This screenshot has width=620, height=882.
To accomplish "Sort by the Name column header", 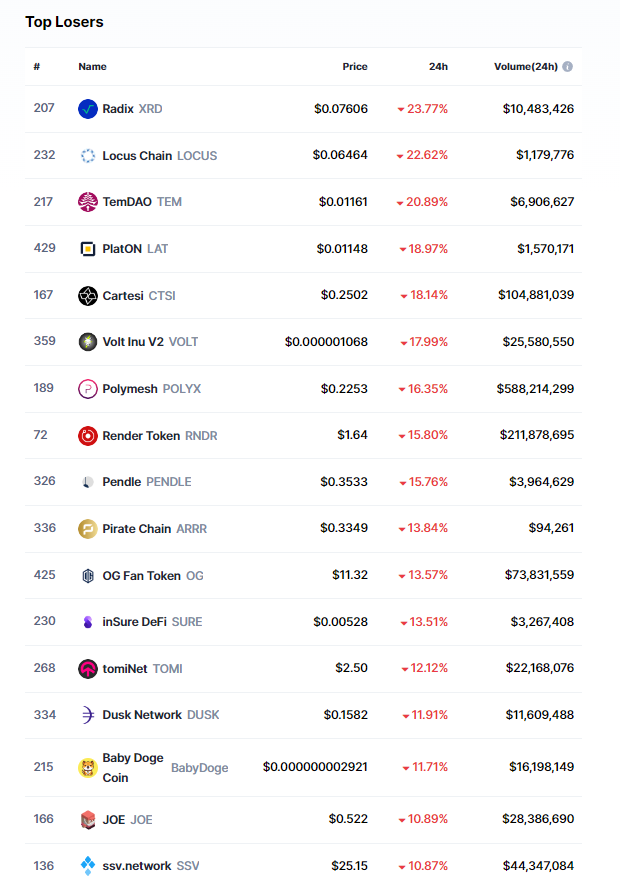I will click(x=92, y=67).
